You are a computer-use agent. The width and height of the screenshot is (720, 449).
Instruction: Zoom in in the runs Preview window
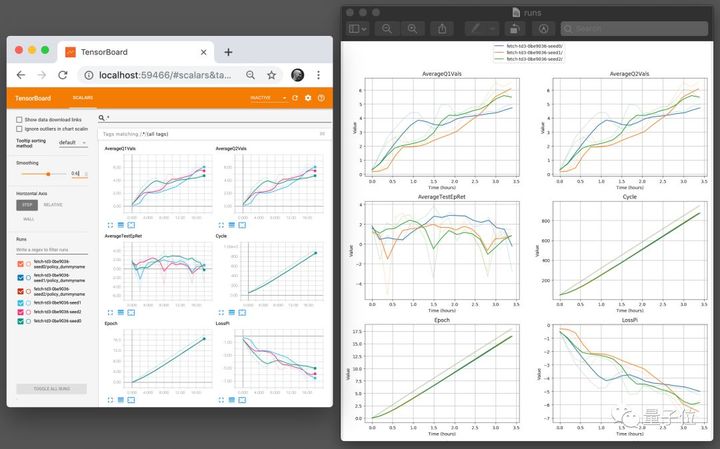pos(412,29)
